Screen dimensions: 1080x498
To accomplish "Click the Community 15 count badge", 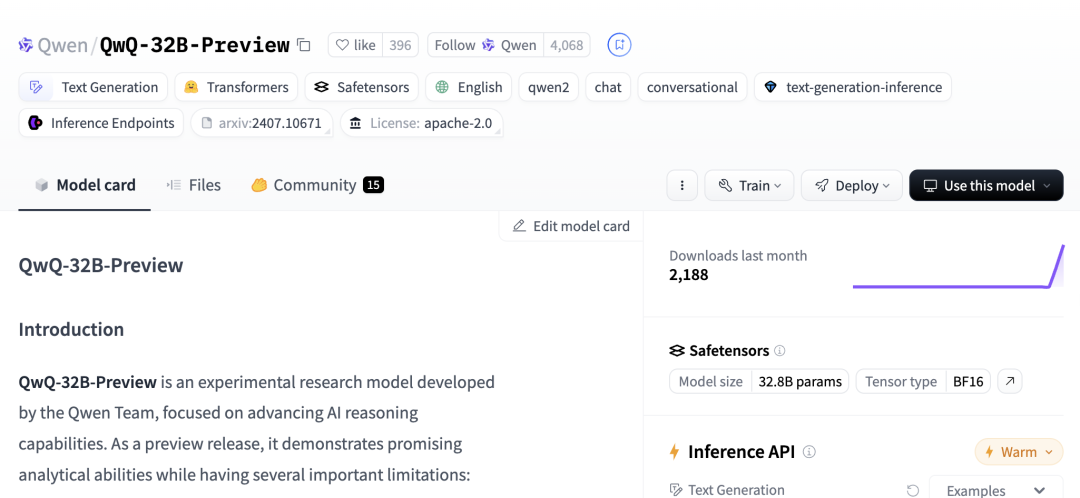I will point(373,185).
